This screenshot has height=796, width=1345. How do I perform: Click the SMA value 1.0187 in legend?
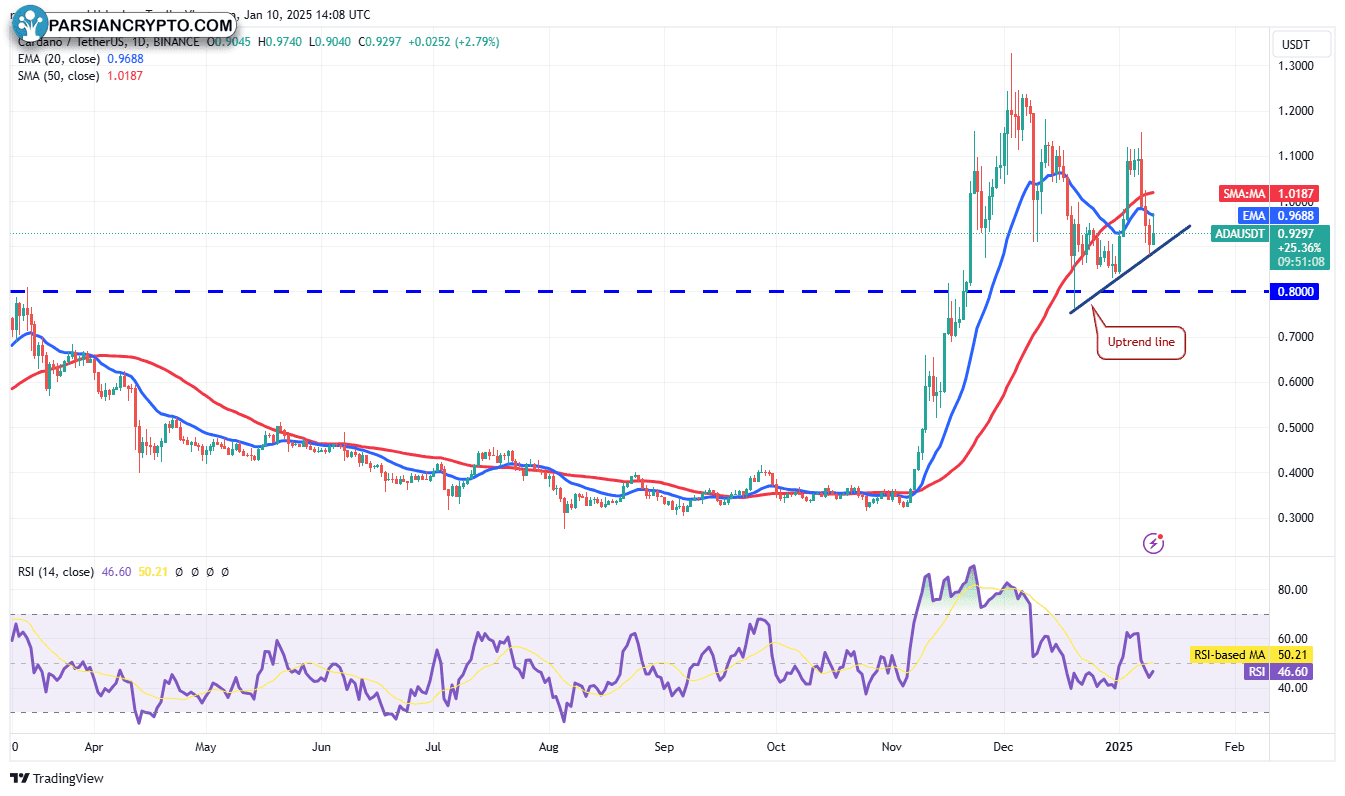click(x=123, y=76)
